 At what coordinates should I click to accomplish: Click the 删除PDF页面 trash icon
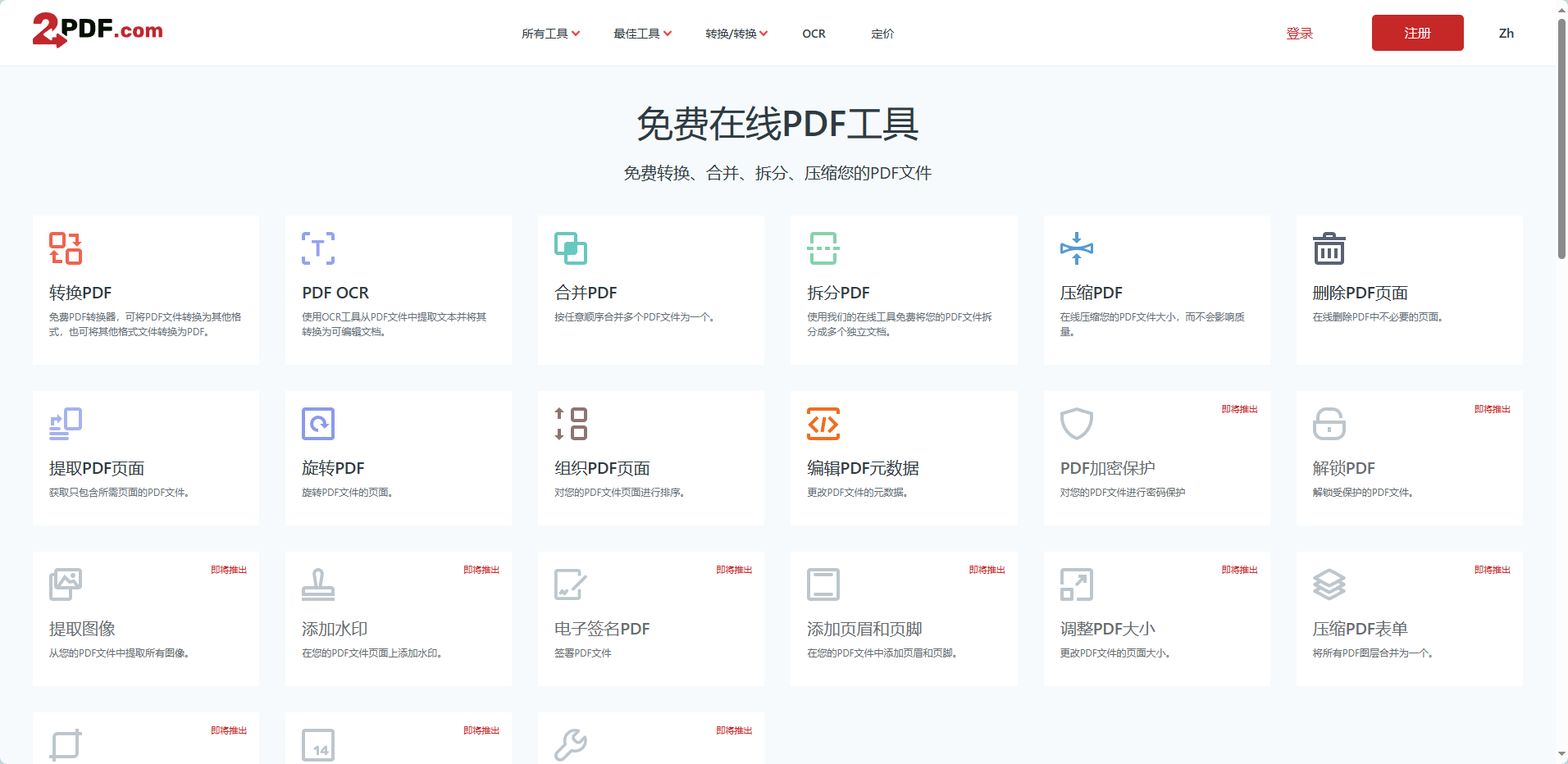point(1329,248)
